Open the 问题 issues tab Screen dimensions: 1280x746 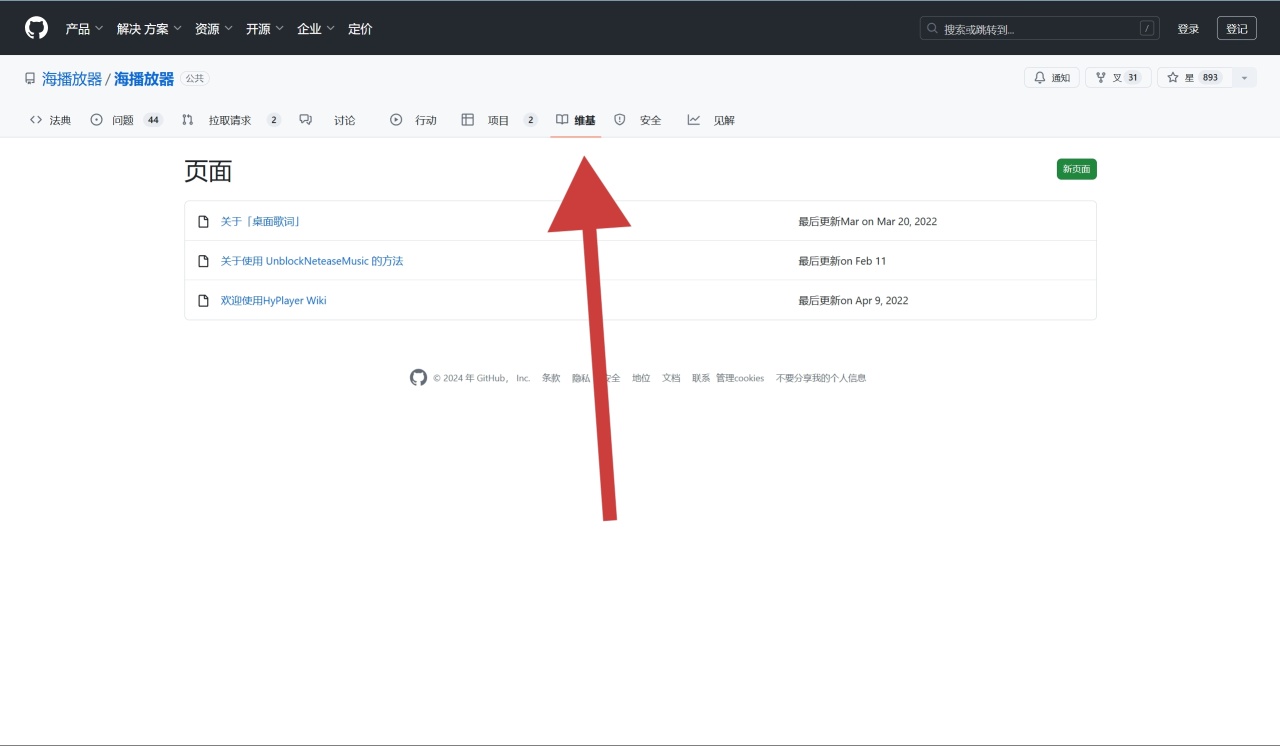(x=126, y=120)
